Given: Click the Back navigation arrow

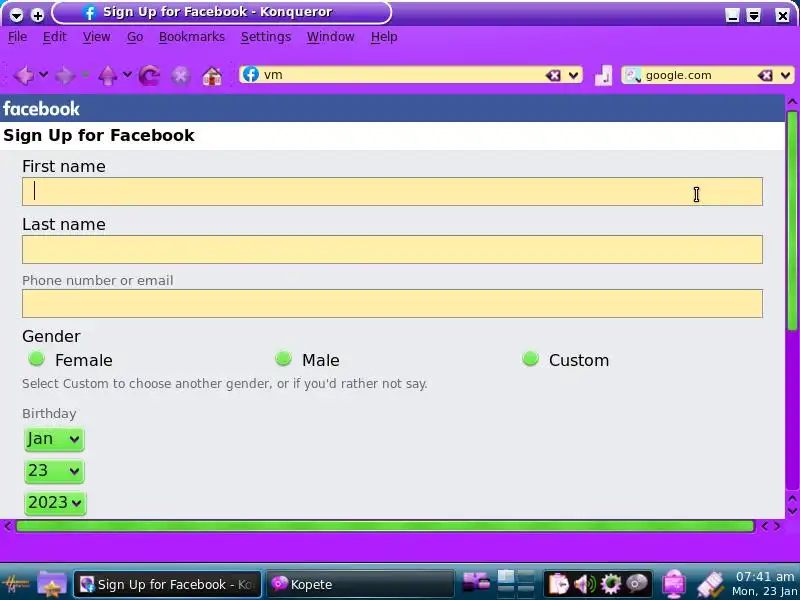Looking at the screenshot, I should [x=23, y=76].
